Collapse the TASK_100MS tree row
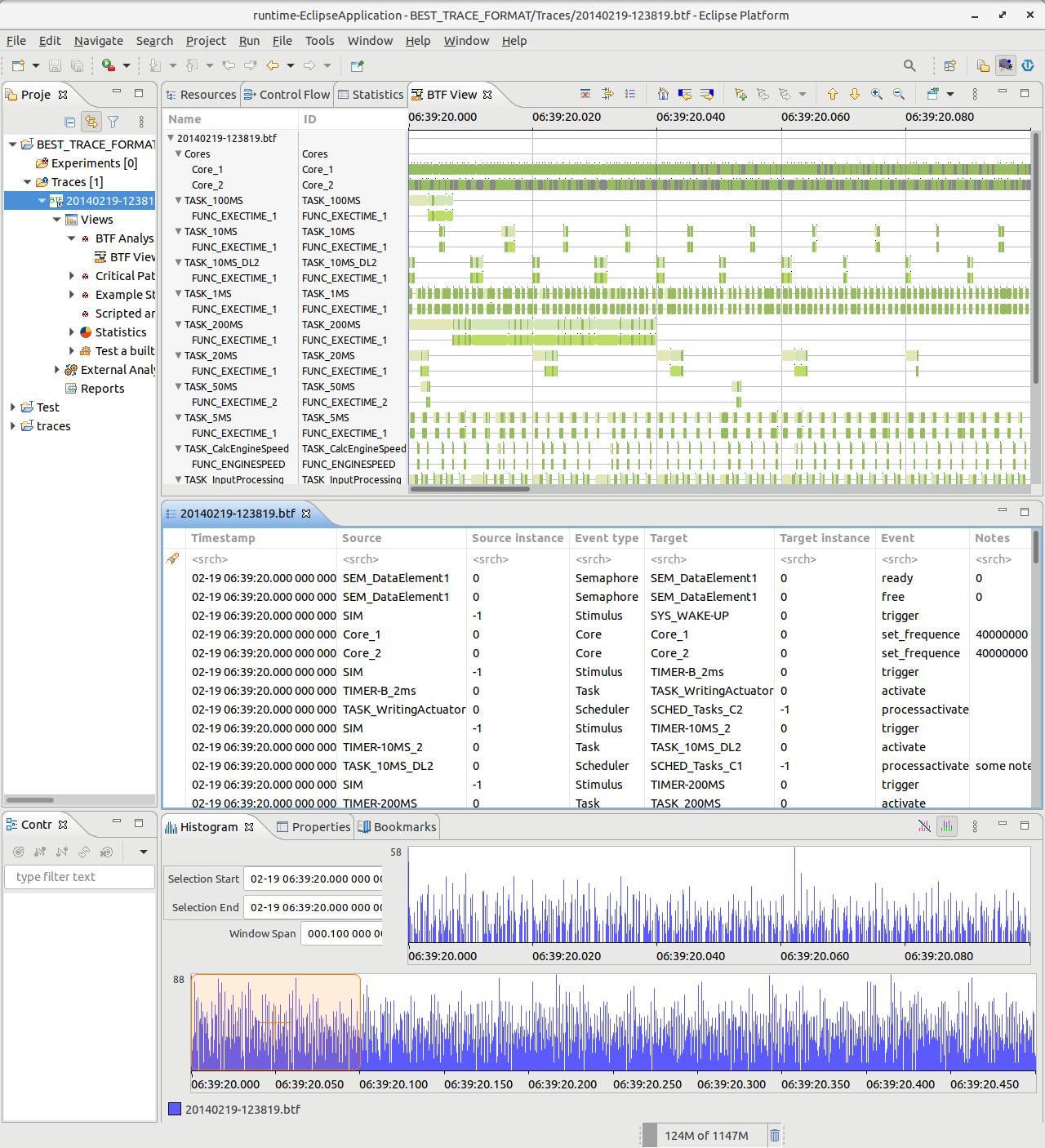The image size is (1045, 1148). (178, 201)
